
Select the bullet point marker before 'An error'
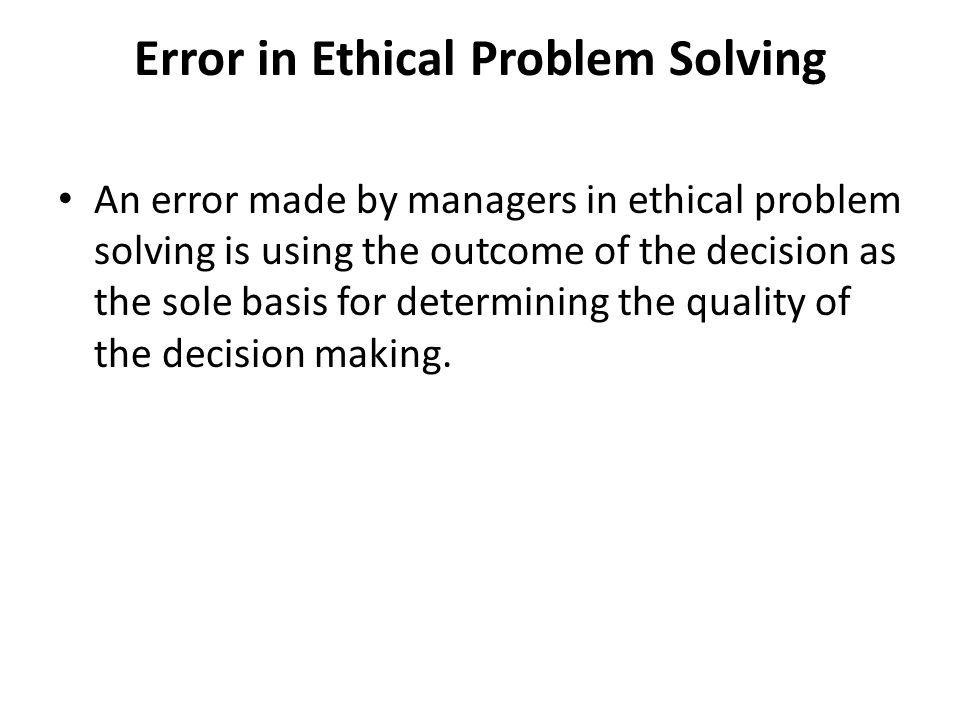65,199
